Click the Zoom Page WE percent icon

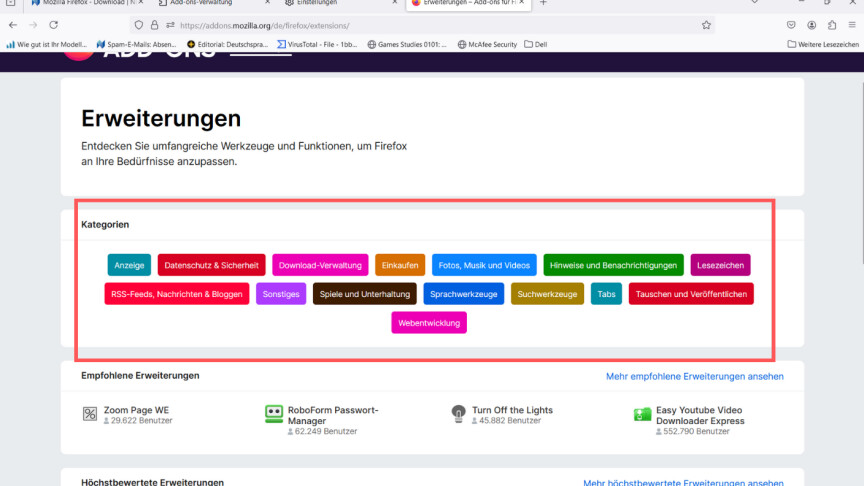click(x=90, y=413)
